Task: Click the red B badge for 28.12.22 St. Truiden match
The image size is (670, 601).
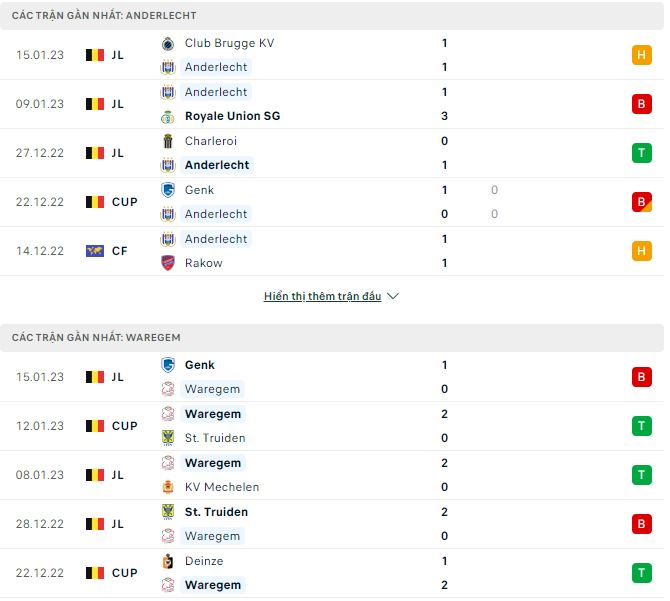Action: tap(642, 524)
